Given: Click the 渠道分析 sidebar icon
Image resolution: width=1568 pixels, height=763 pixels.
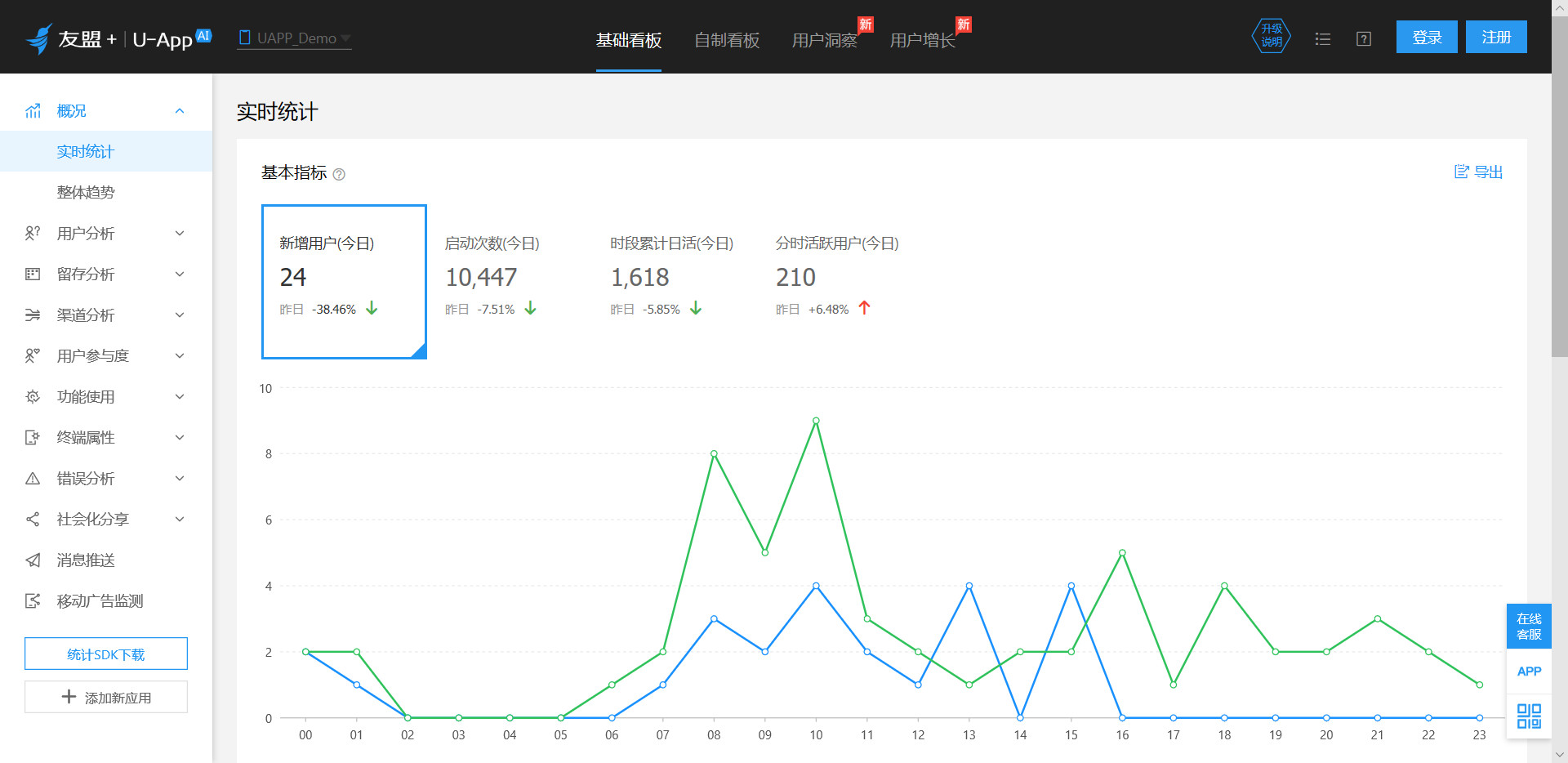Looking at the screenshot, I should pos(33,315).
